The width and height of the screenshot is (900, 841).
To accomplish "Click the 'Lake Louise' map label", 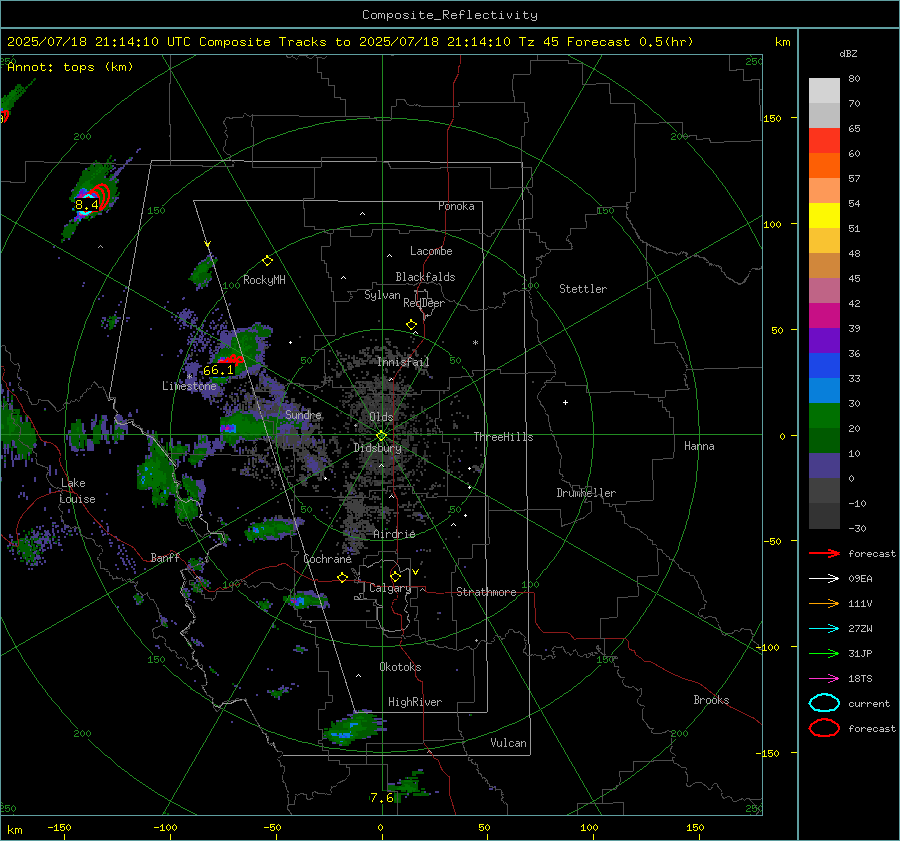I will 78,491.
